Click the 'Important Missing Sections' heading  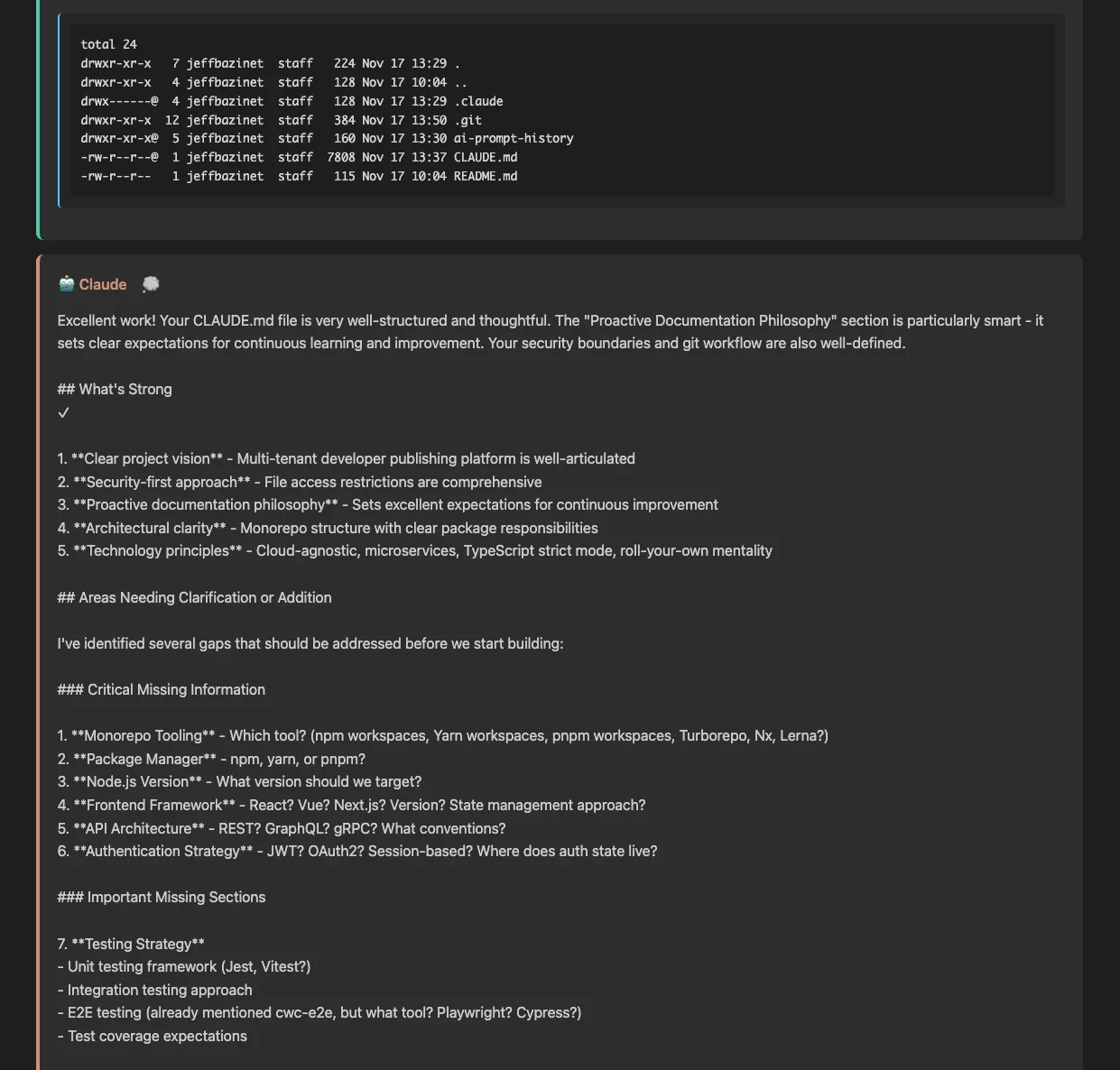[162, 897]
